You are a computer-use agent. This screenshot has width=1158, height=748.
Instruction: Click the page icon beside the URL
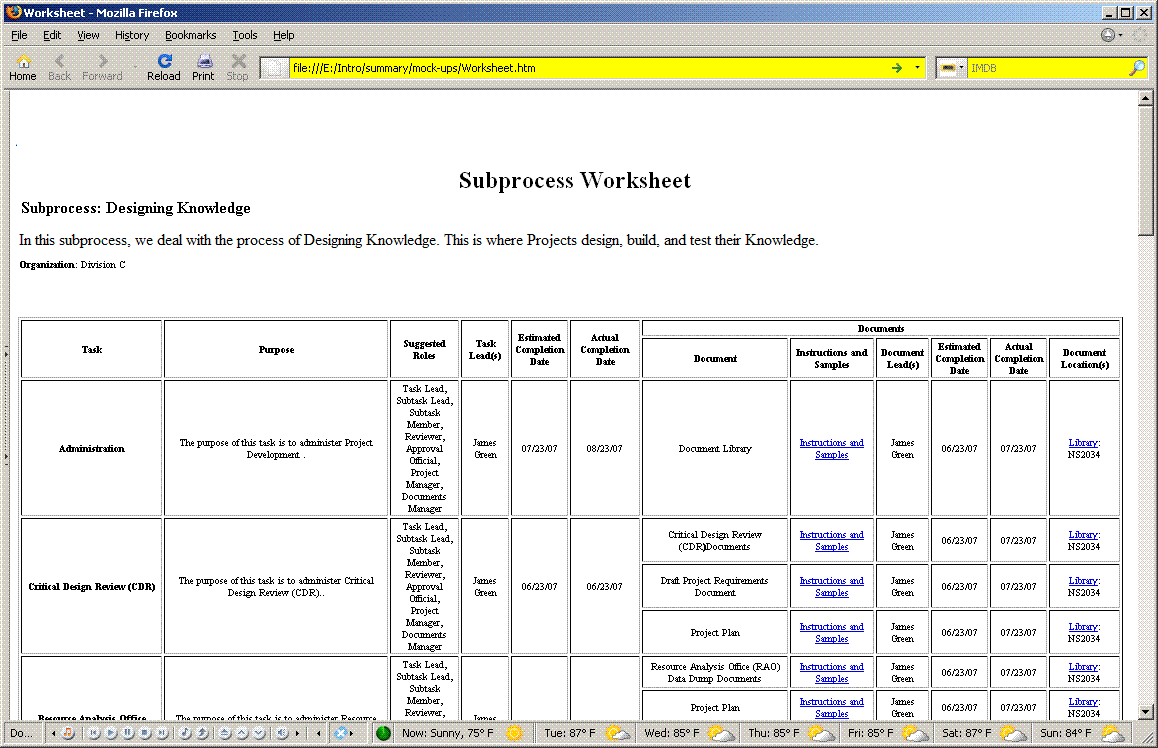tap(274, 68)
